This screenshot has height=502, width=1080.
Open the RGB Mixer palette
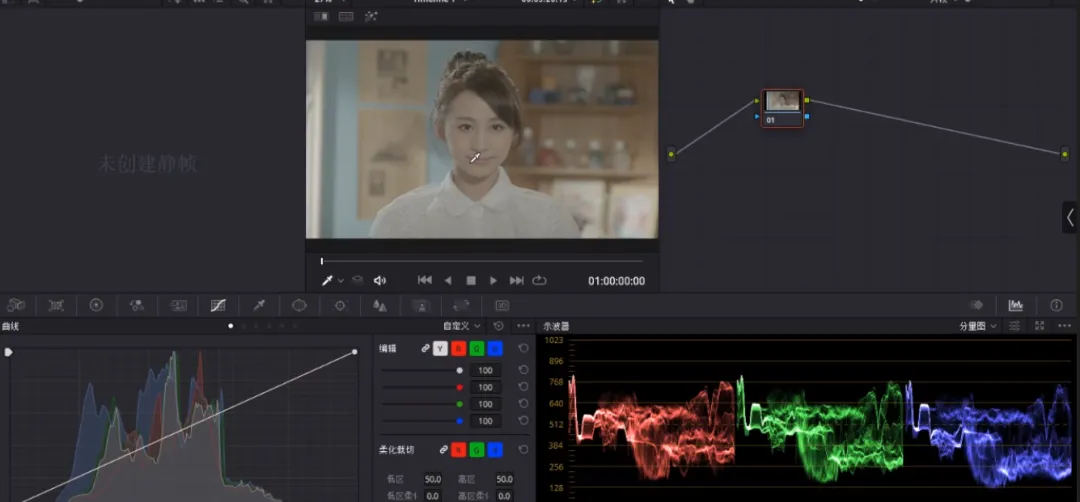(x=137, y=305)
